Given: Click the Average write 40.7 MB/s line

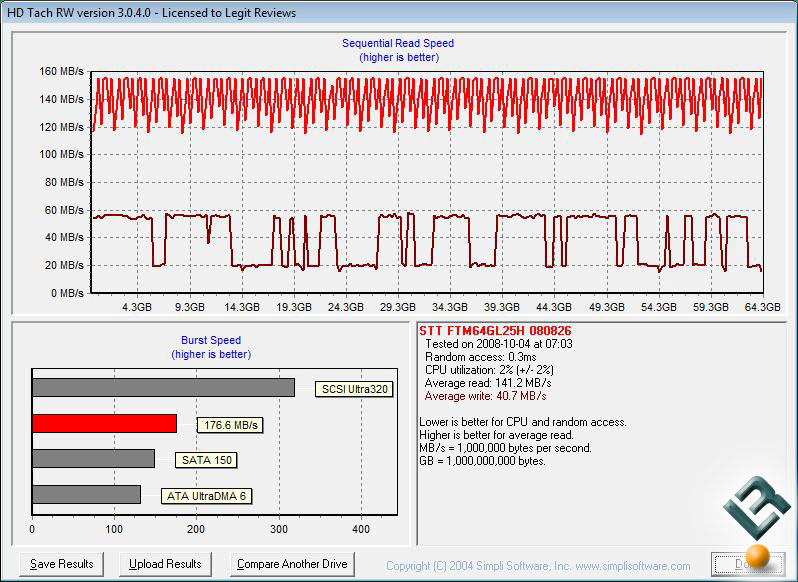Looking at the screenshot, I should (487, 396).
